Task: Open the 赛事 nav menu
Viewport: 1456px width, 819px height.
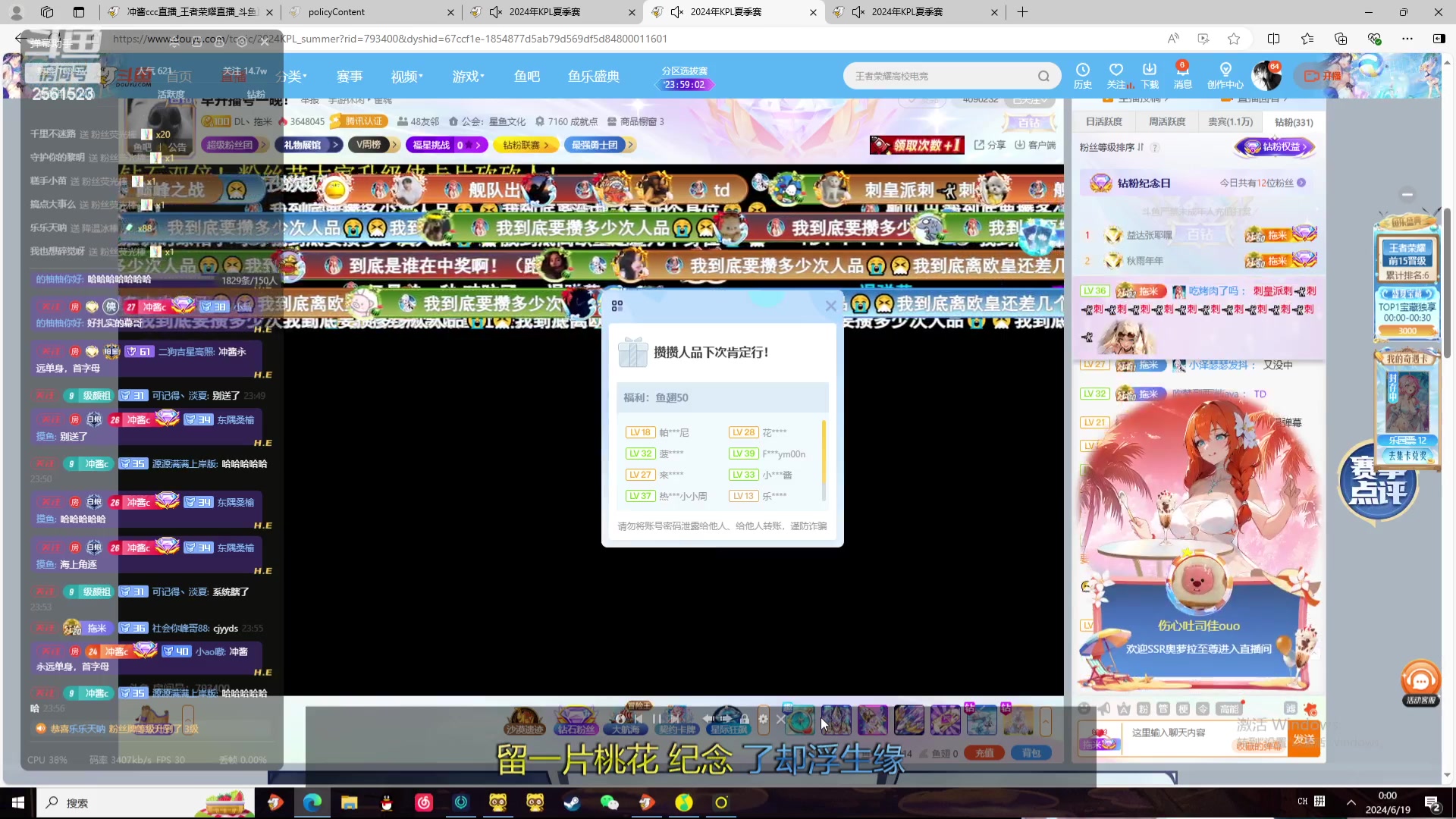Action: click(350, 77)
